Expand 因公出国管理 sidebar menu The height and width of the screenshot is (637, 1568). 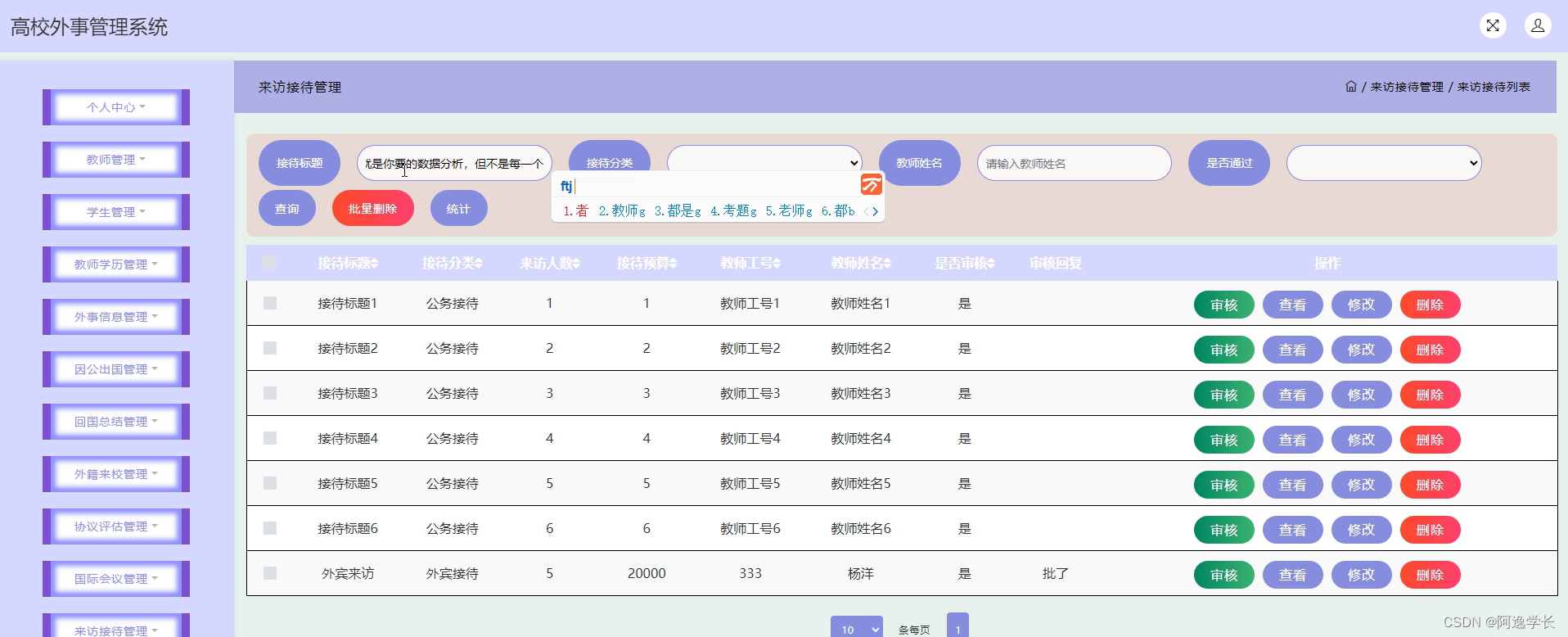pos(116,369)
